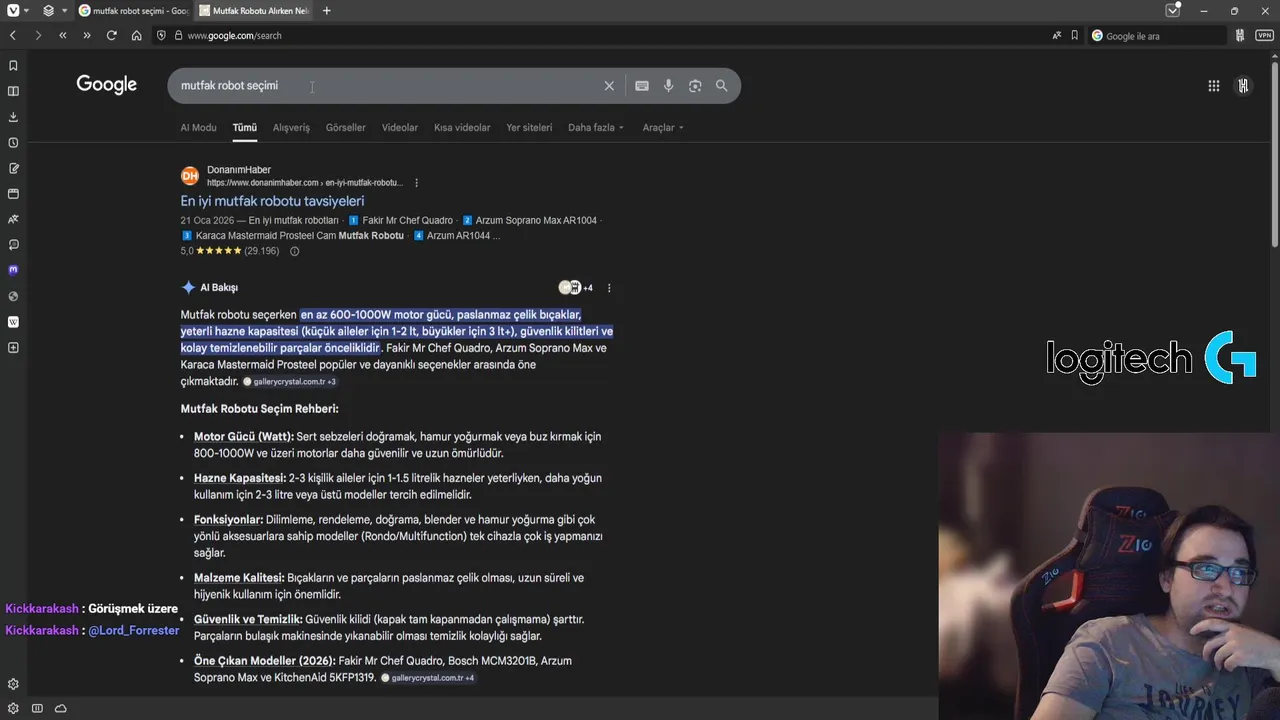Open the Translate side panel
This screenshot has height=720, width=1280.
(13, 219)
